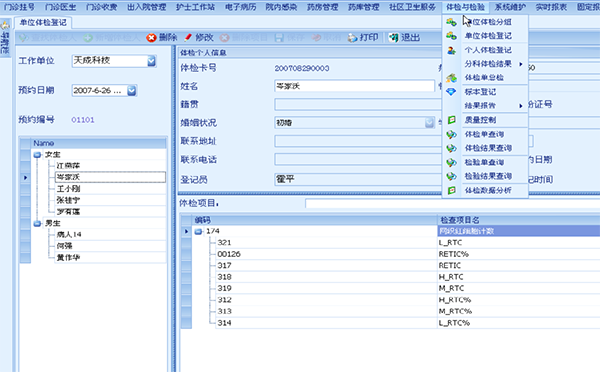Image resolution: width=600 pixels, height=372 pixels.
Task: Select 个人体检登记 person icon in menu
Action: pyautogui.click(x=452, y=50)
